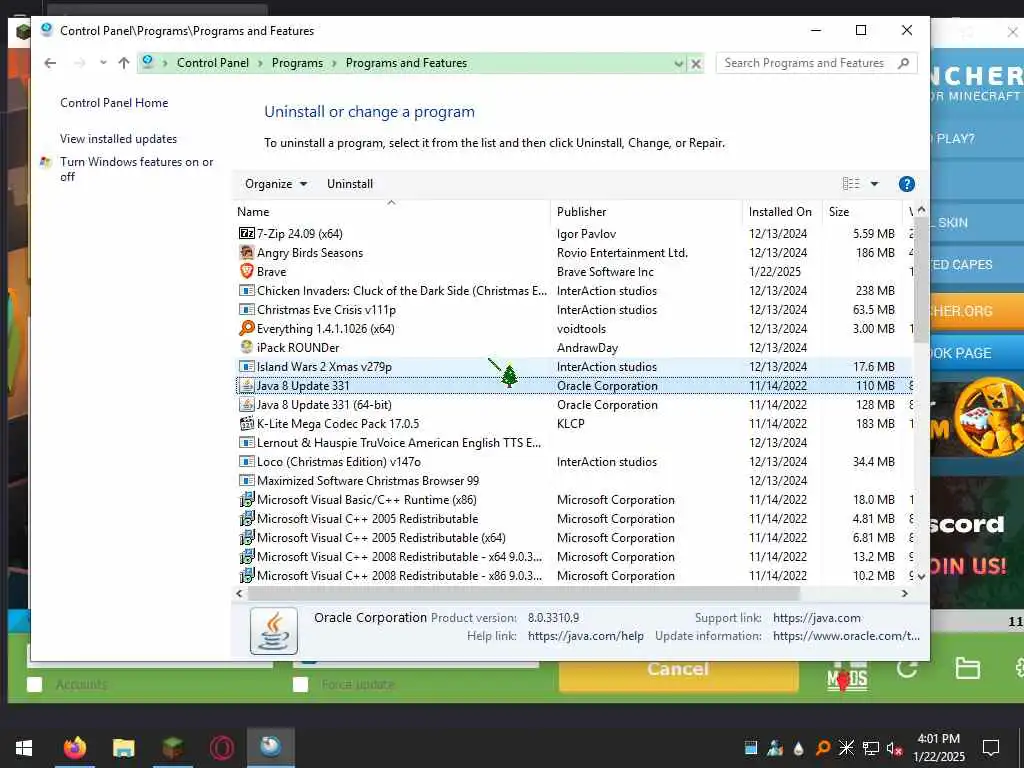Sort by the Name column header
The height and width of the screenshot is (768, 1024).
pos(392,212)
